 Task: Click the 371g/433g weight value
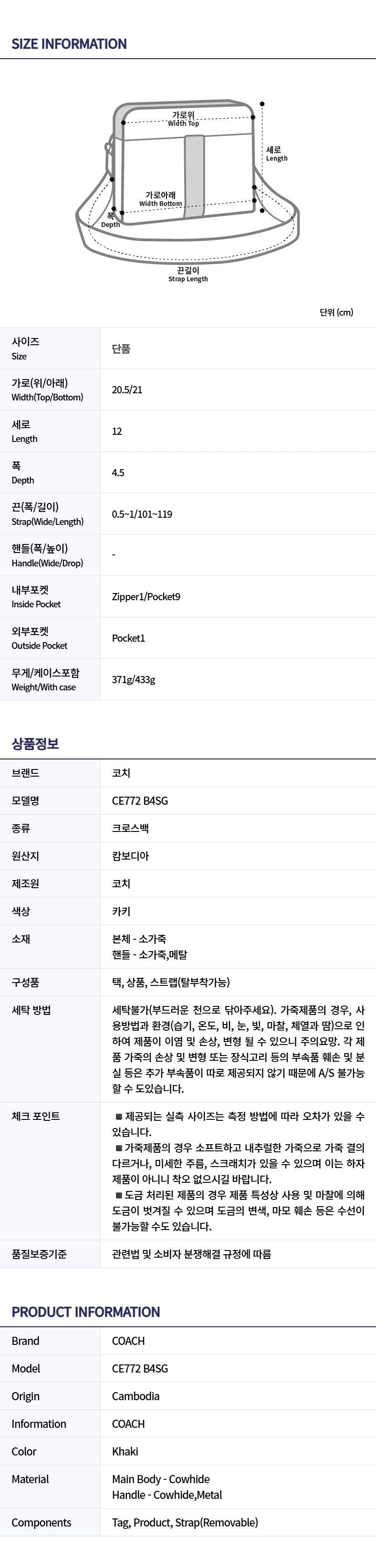(134, 679)
